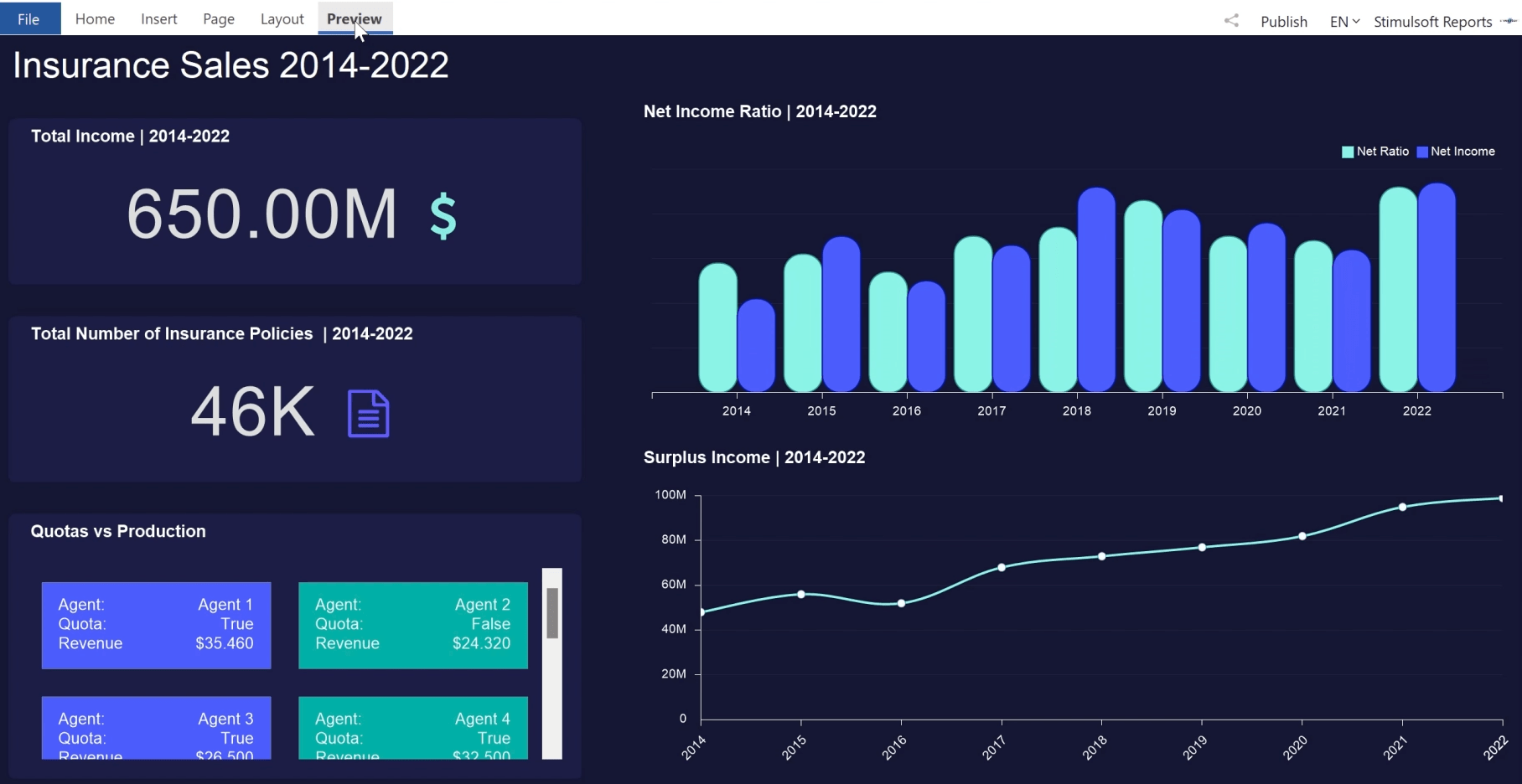This screenshot has height=784, width=1522.
Task: Click the 2021 point on Surplus Income line
Action: (1403, 508)
